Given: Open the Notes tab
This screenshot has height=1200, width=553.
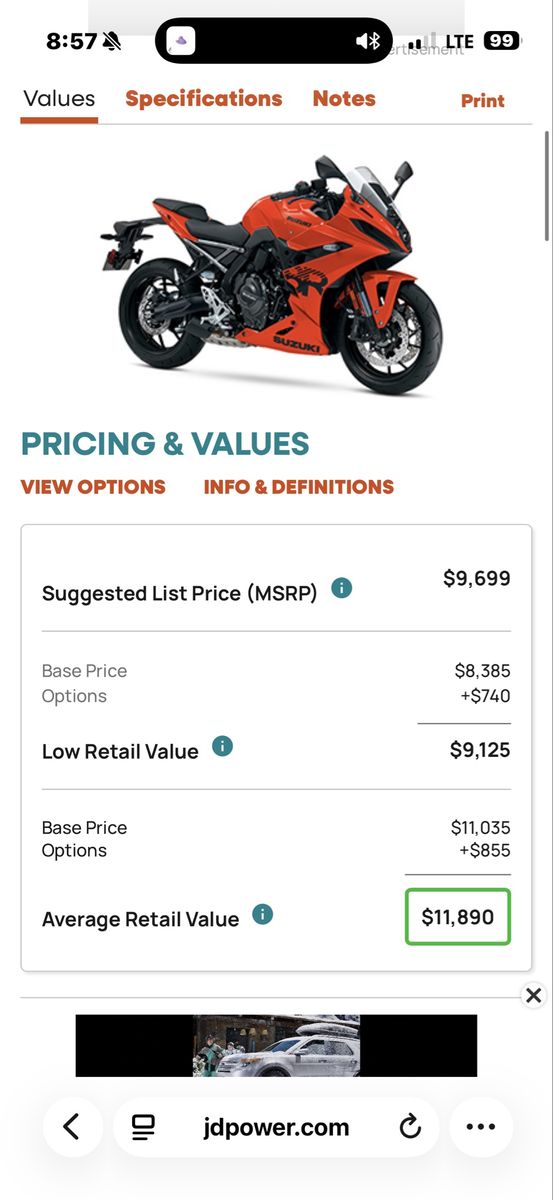Looking at the screenshot, I should 344,99.
